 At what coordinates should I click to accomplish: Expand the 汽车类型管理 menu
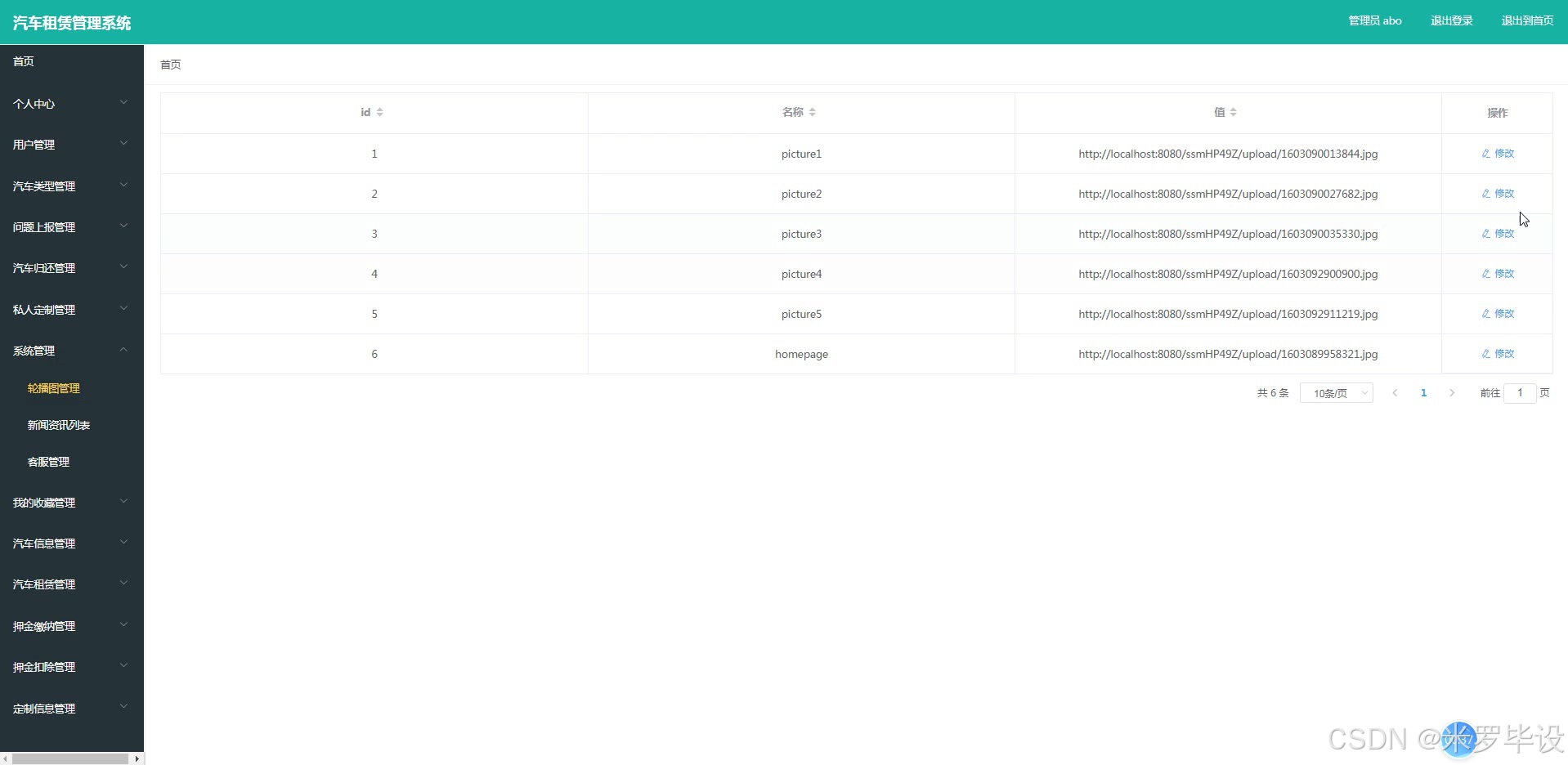tap(72, 186)
